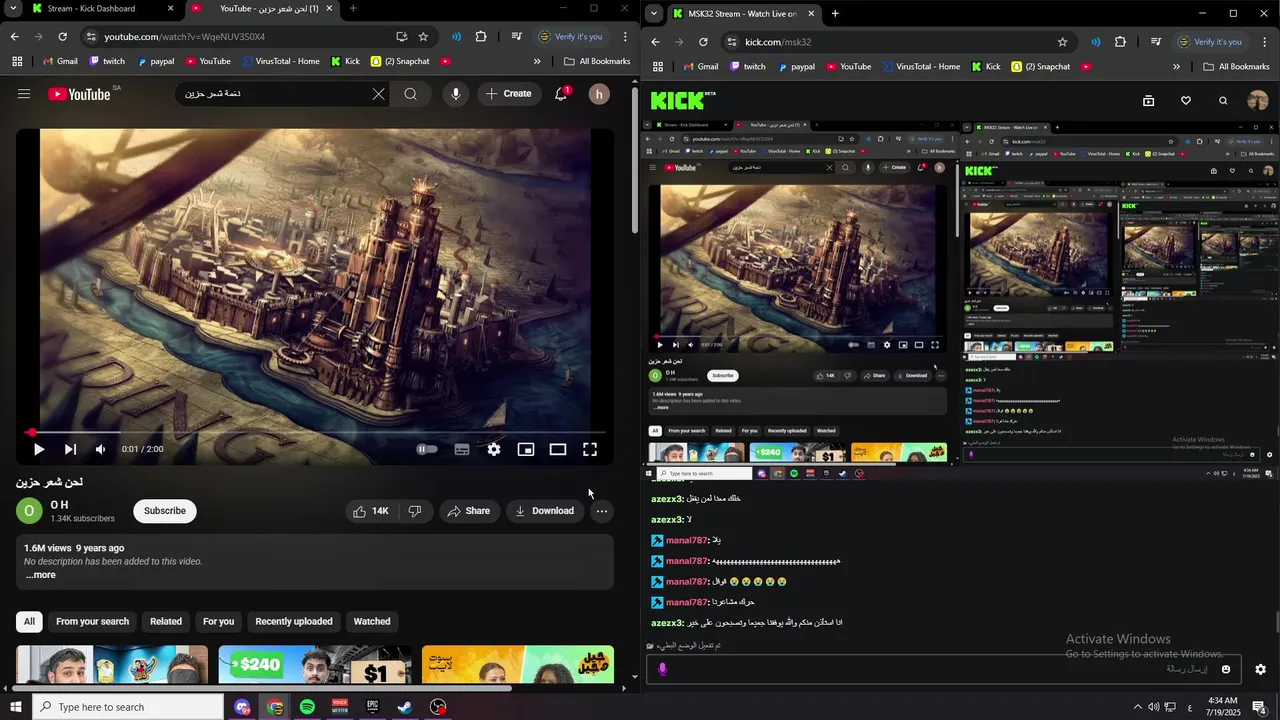Open more actions beside Download
The width and height of the screenshot is (1280, 720).
pyautogui.click(x=602, y=511)
